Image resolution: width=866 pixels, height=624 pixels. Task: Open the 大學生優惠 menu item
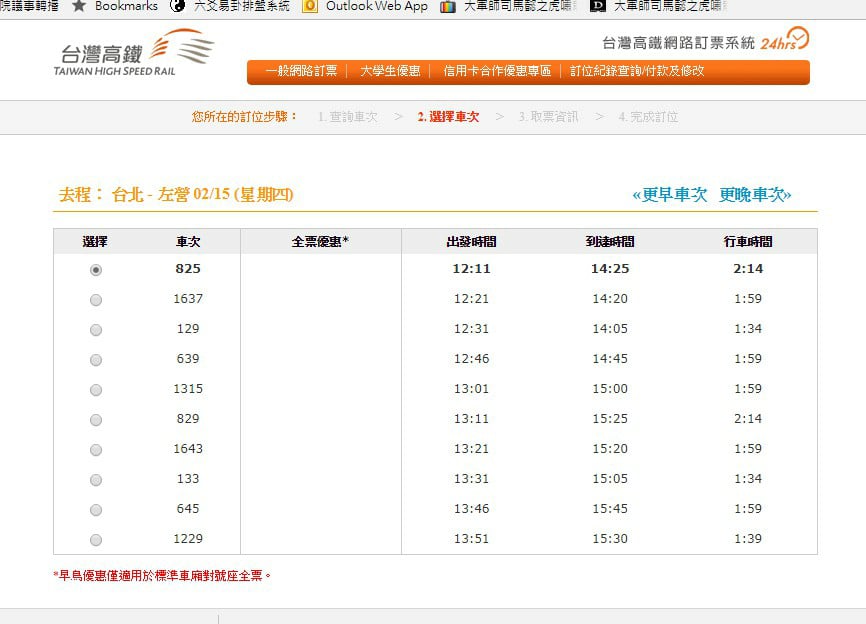coord(390,71)
